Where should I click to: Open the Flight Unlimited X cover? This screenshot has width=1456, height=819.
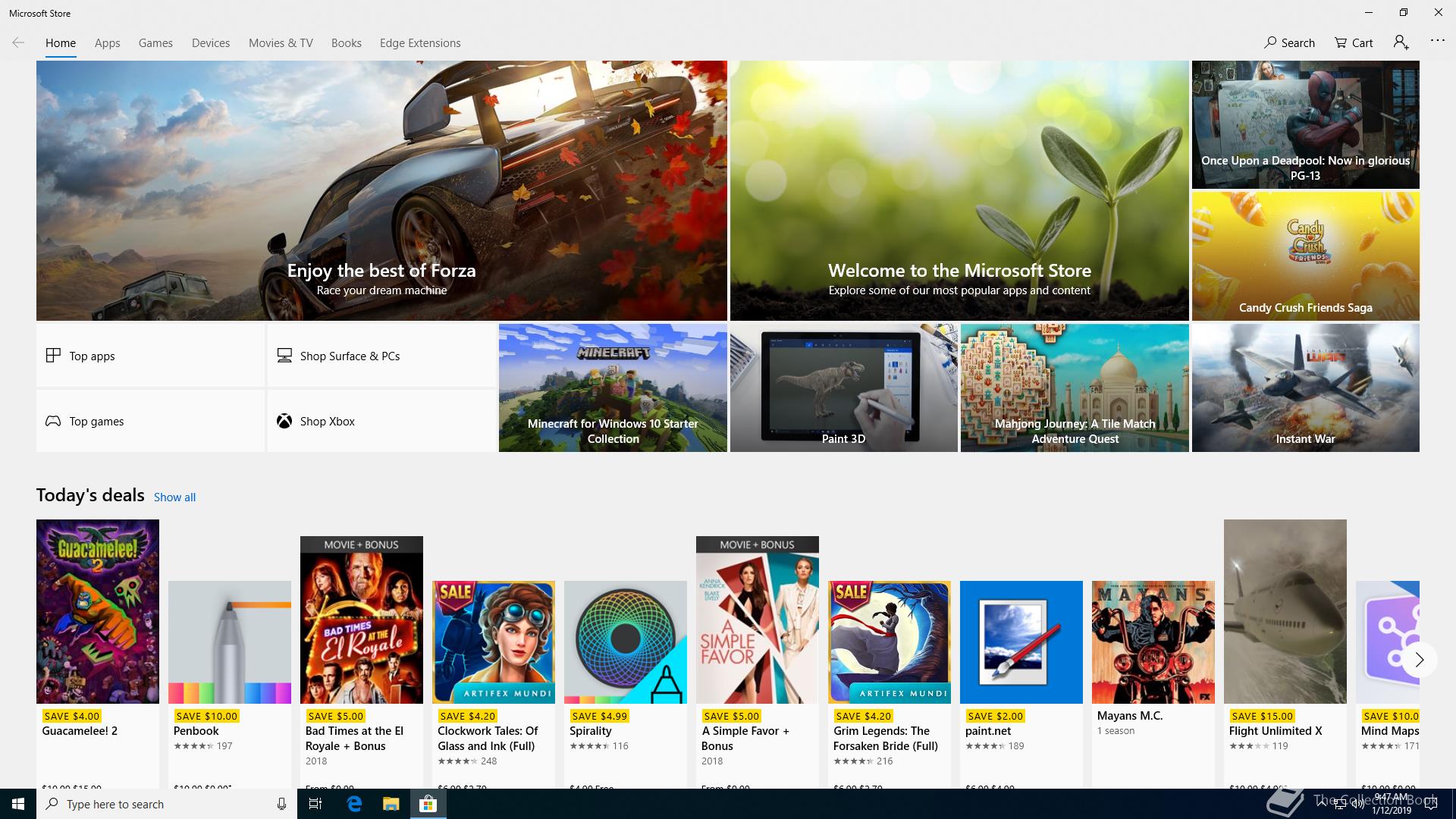pos(1285,611)
